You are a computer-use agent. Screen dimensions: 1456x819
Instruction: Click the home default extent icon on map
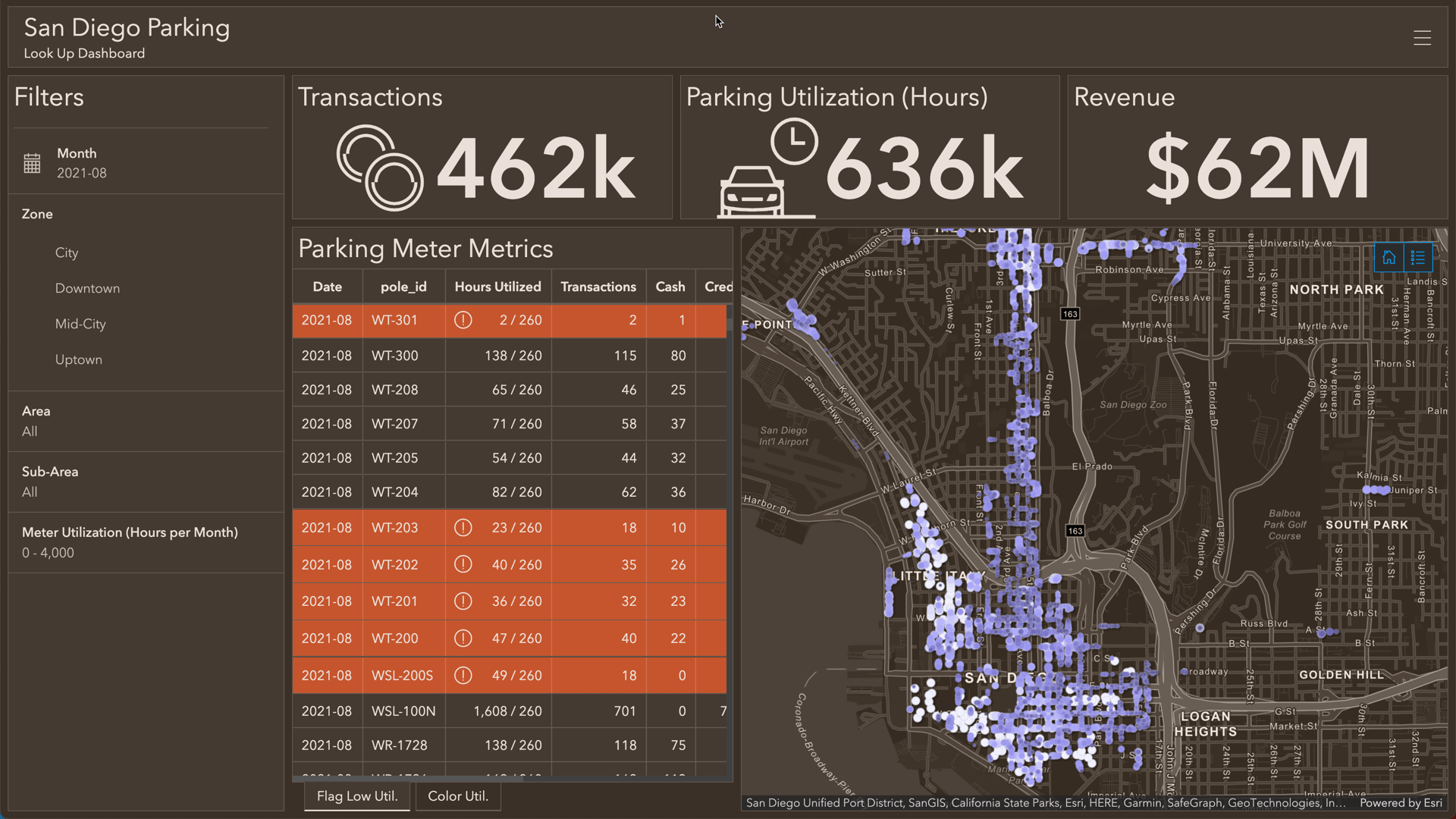click(x=1389, y=257)
